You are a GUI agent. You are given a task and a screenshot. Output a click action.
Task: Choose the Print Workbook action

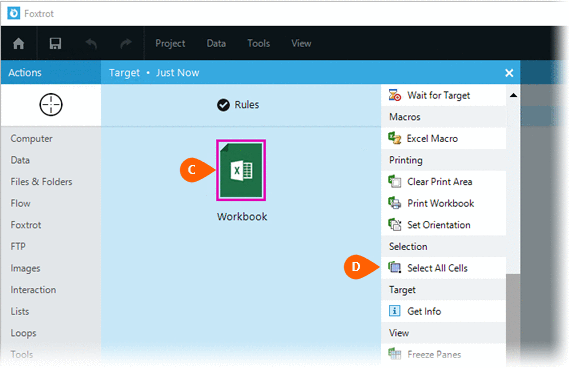pyautogui.click(x=443, y=203)
